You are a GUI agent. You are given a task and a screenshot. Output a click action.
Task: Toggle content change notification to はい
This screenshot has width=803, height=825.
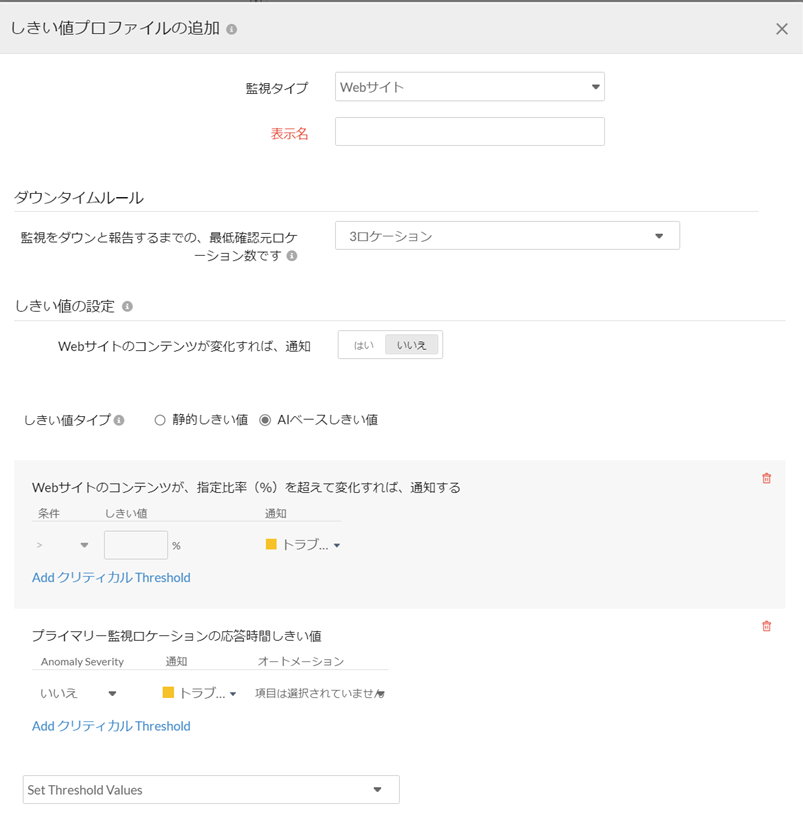(363, 345)
